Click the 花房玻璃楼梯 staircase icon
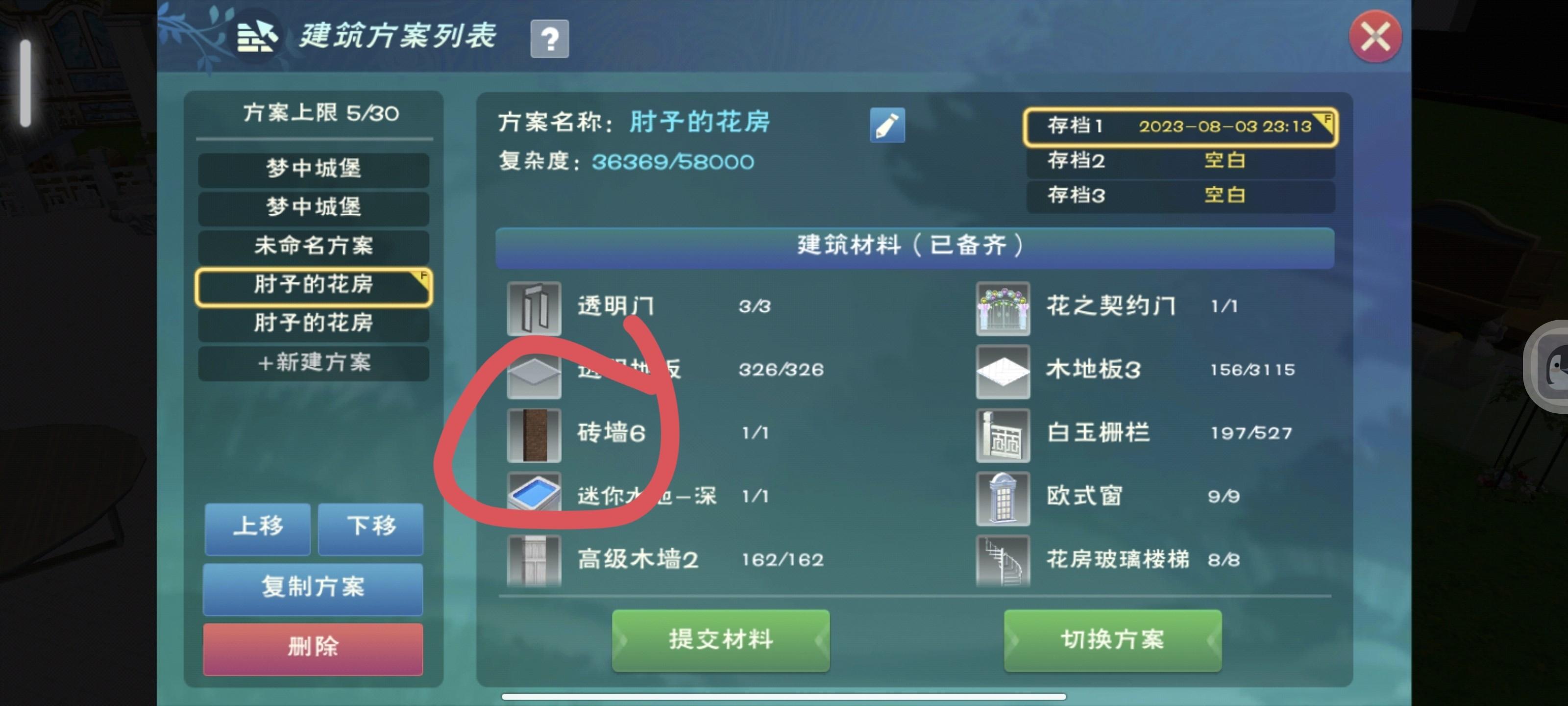Screen dimensions: 1568x706 click(1002, 560)
